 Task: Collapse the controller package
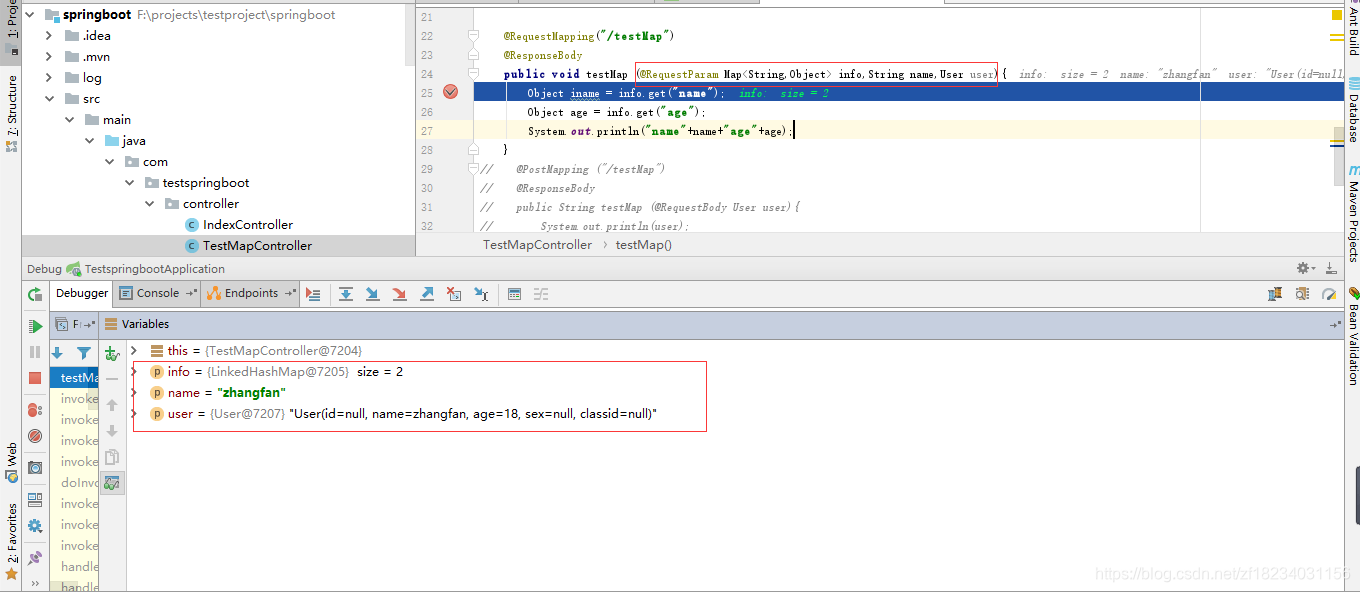(x=149, y=204)
